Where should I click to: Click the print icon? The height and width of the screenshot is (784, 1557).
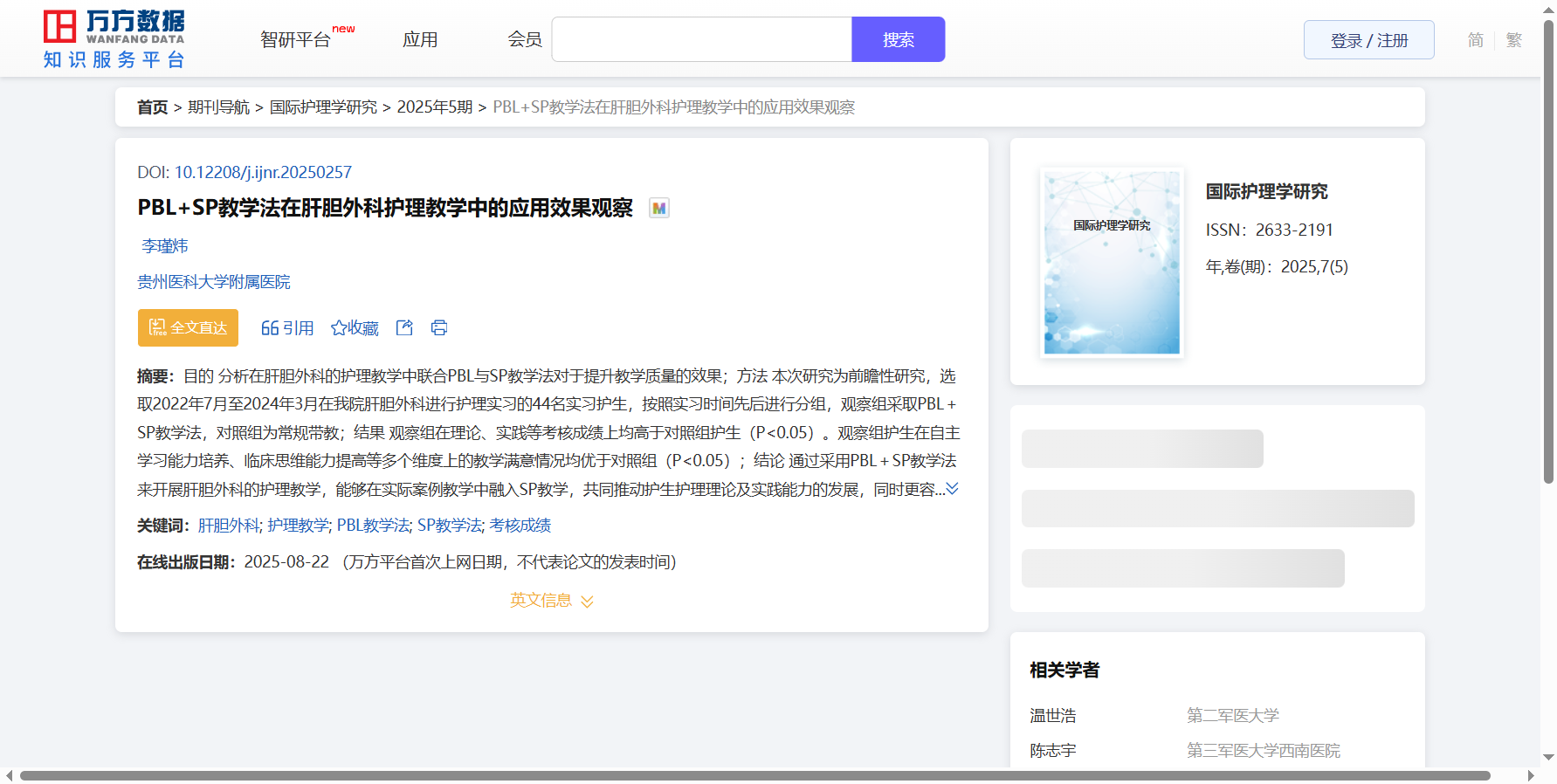pyautogui.click(x=439, y=328)
